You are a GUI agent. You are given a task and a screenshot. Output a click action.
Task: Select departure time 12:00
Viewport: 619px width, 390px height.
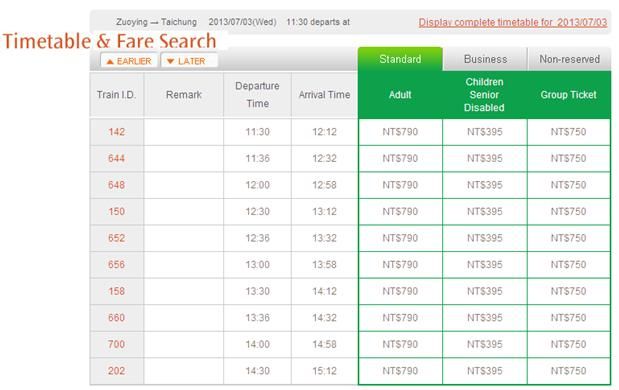pyautogui.click(x=257, y=185)
